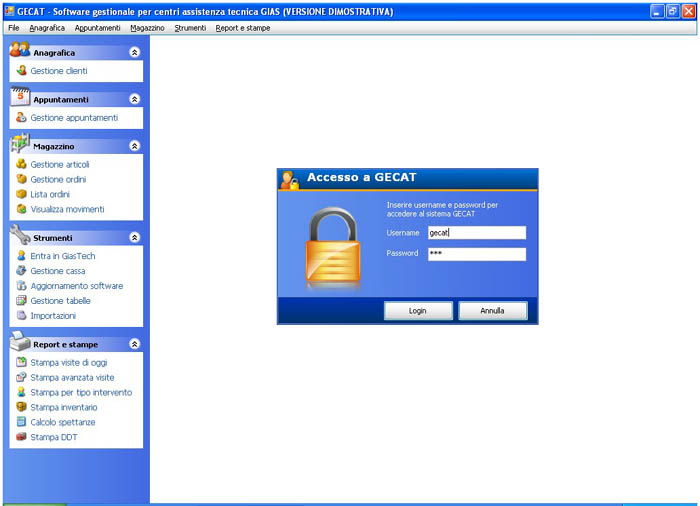Click the Stampa per tipo intervento icon

coord(21,392)
